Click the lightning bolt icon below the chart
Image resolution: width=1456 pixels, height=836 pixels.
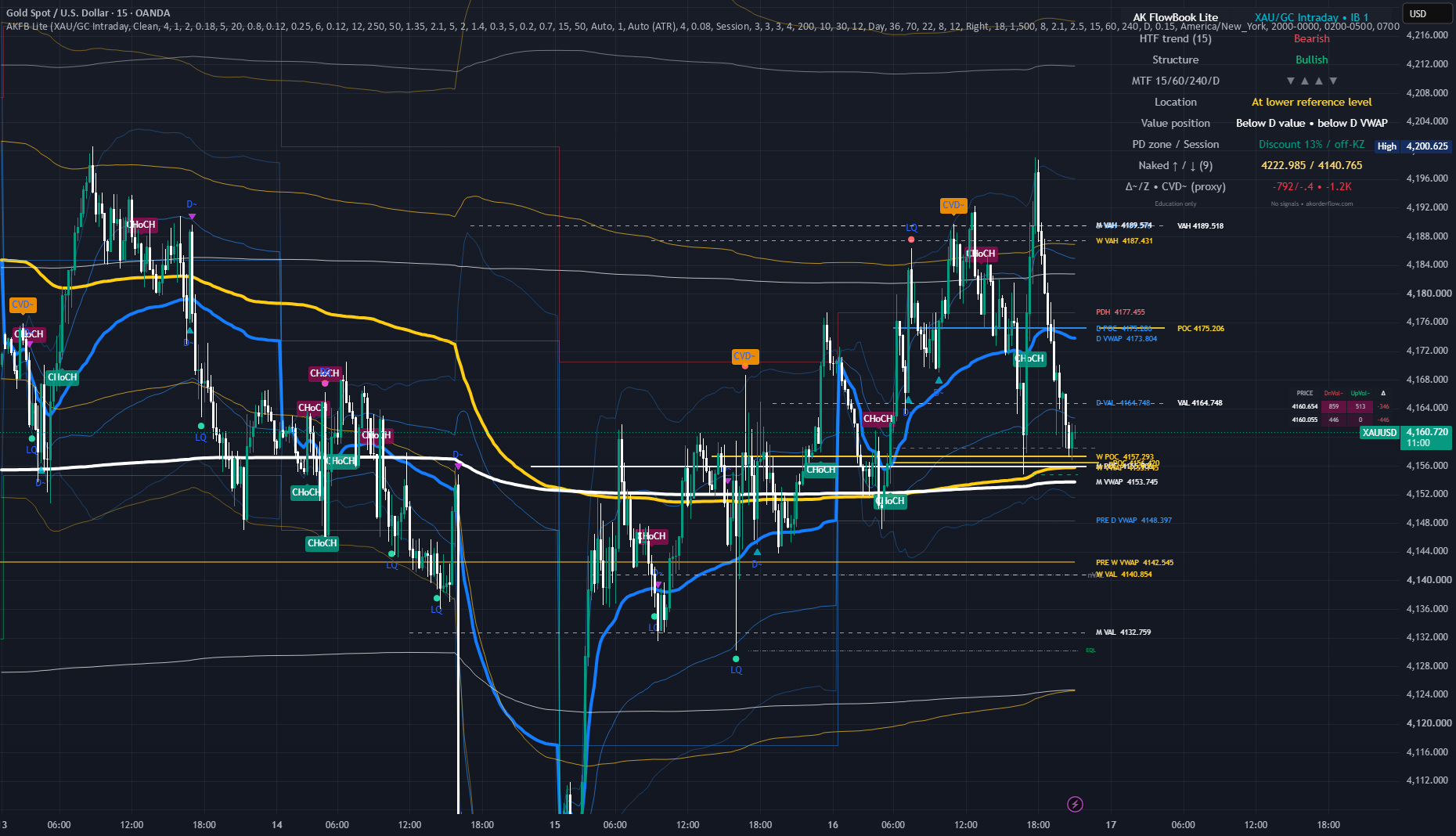pyautogui.click(x=1075, y=804)
